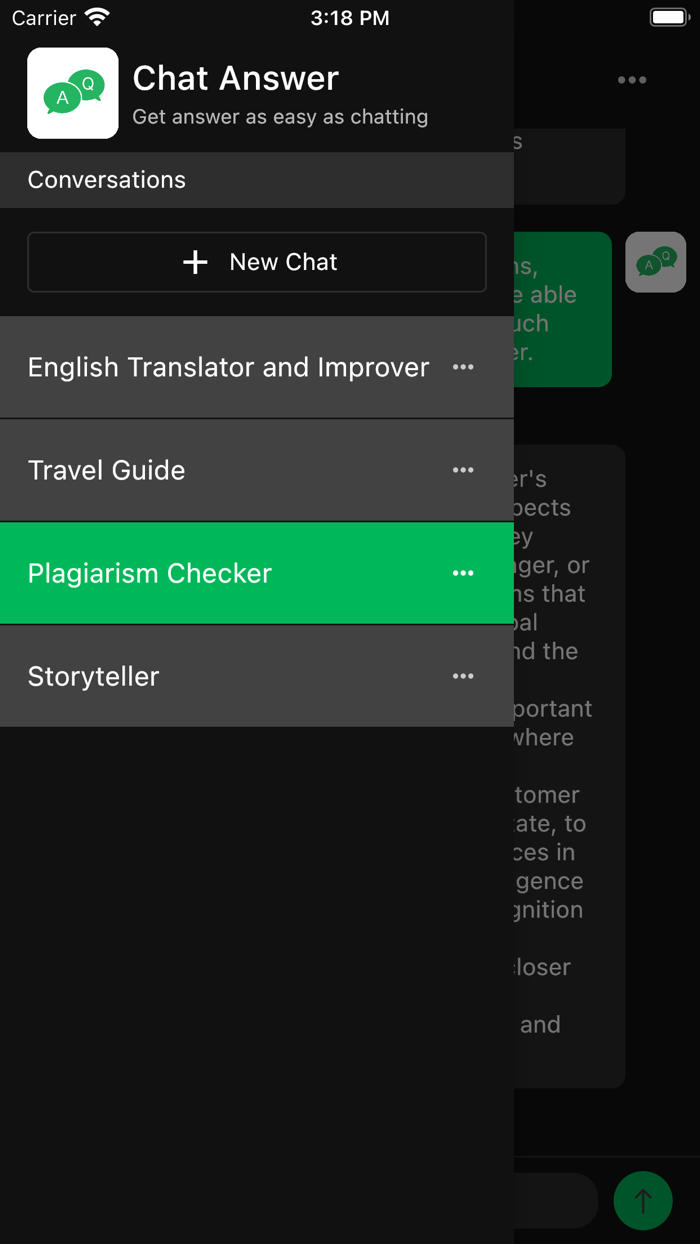Viewport: 700px width, 1244px height.
Task: Open options for English Translator and Improver
Action: [463, 367]
